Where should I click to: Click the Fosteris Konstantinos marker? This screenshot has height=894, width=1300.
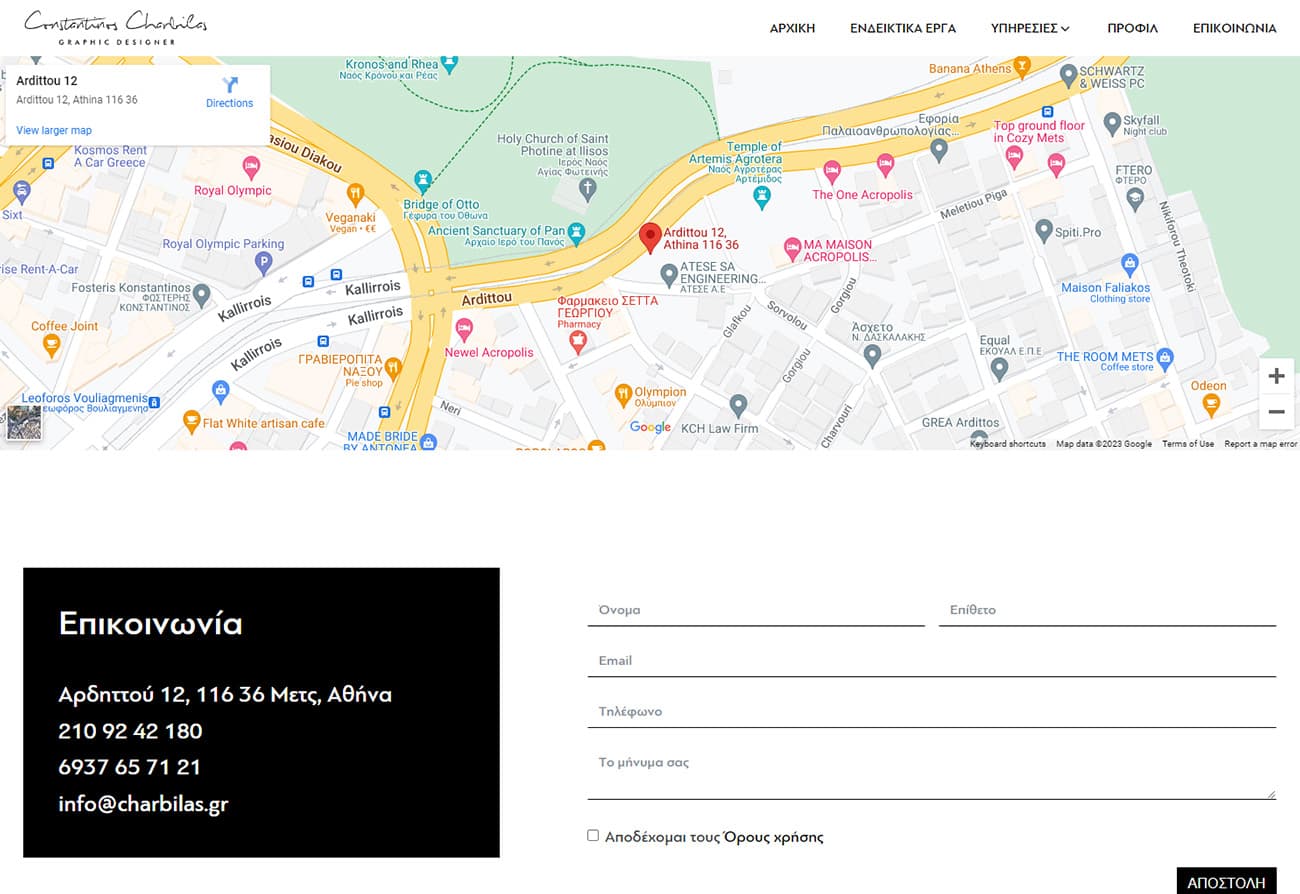pyautogui.click(x=201, y=295)
